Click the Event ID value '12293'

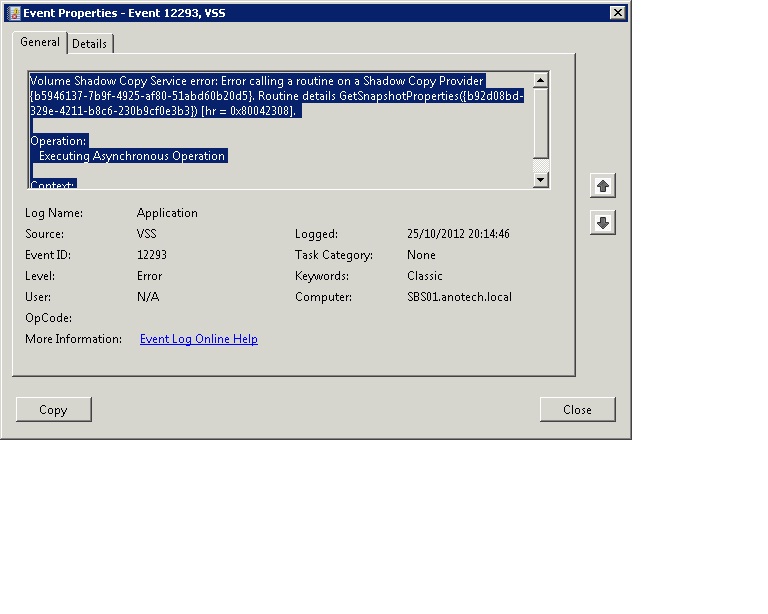pos(152,255)
